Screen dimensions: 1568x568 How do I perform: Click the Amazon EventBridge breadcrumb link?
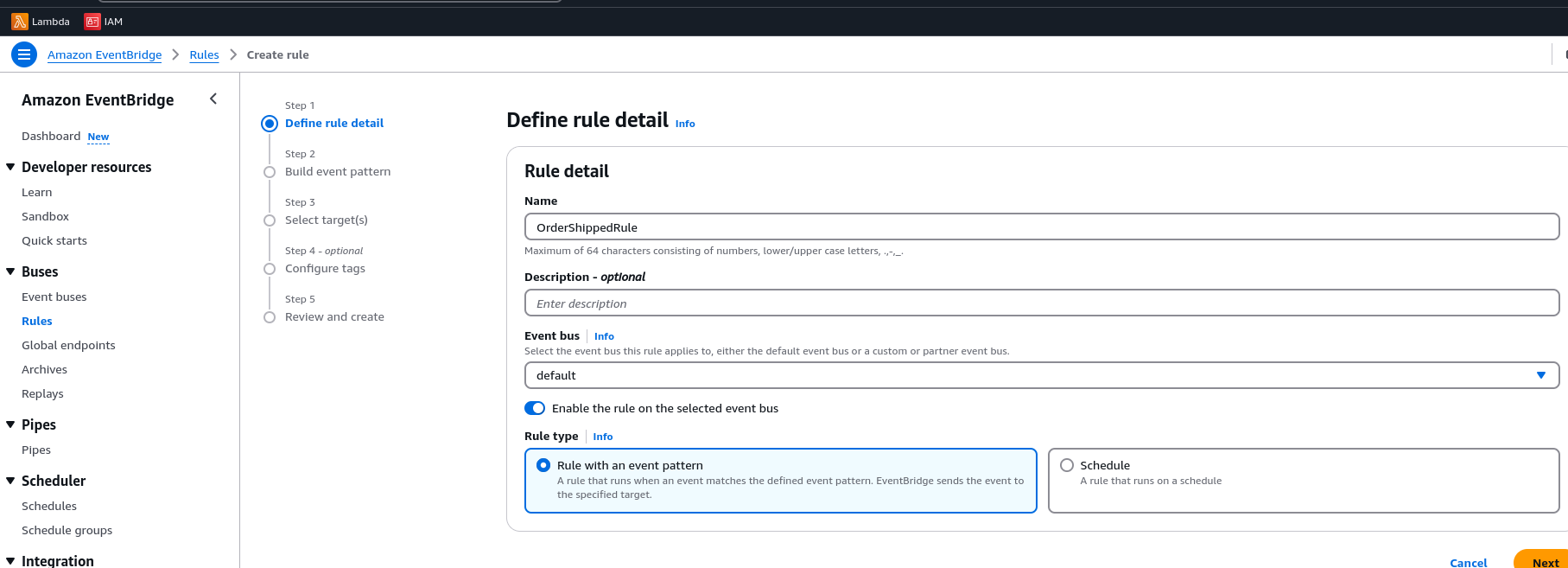pyautogui.click(x=105, y=54)
